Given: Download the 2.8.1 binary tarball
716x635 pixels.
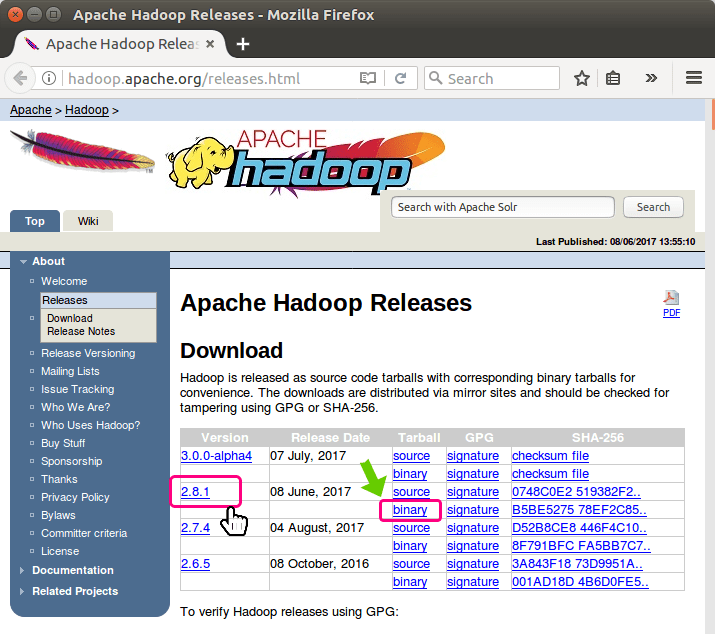Looking at the screenshot, I should pyautogui.click(x=410, y=510).
